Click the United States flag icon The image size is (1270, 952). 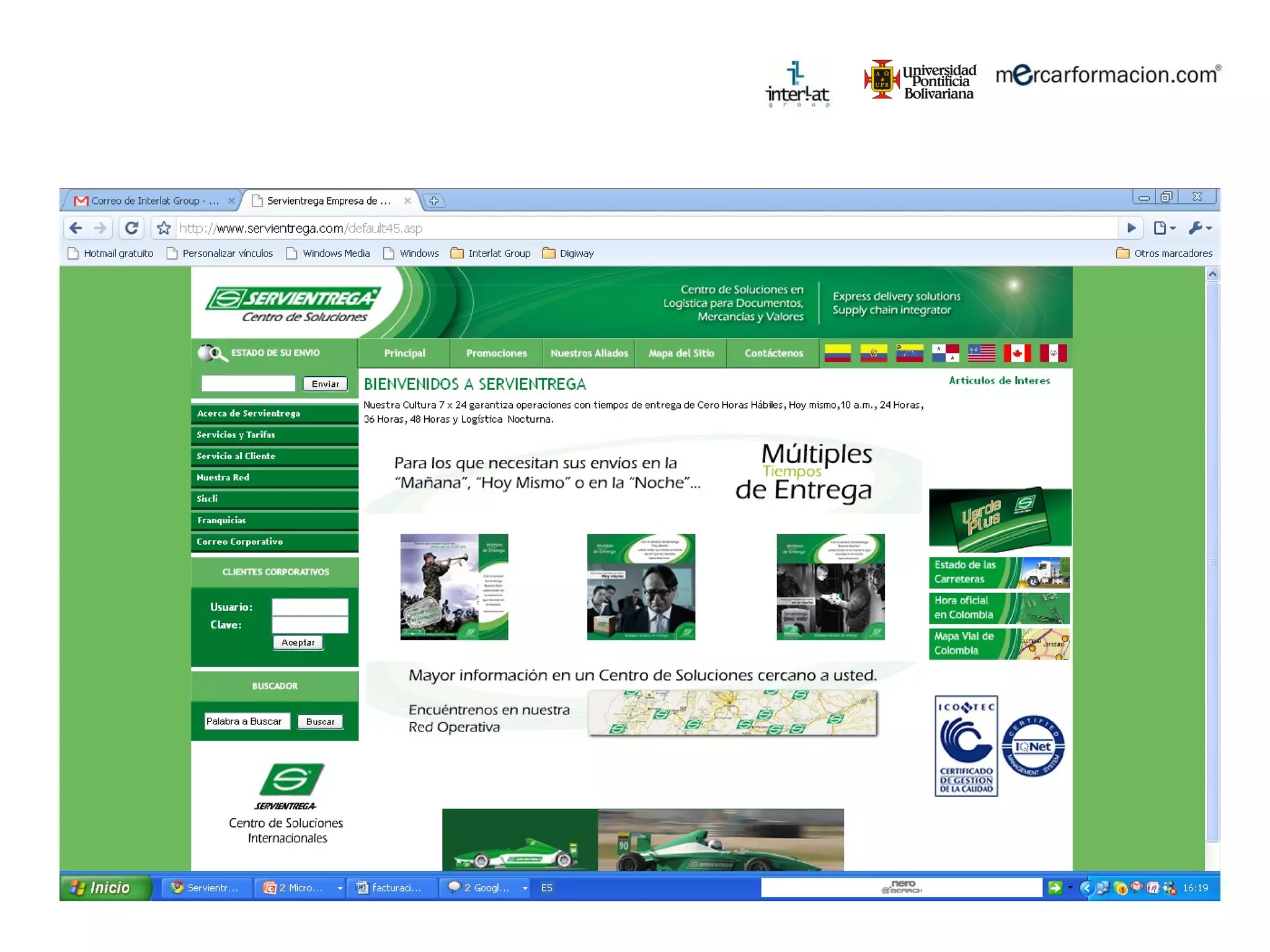click(982, 353)
